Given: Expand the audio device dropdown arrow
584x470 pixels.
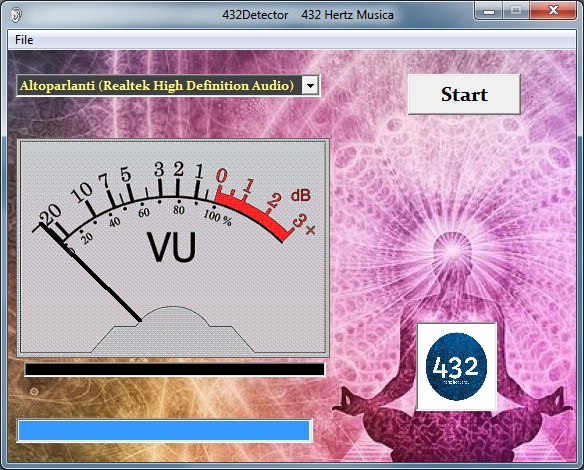Looking at the screenshot, I should (310, 86).
